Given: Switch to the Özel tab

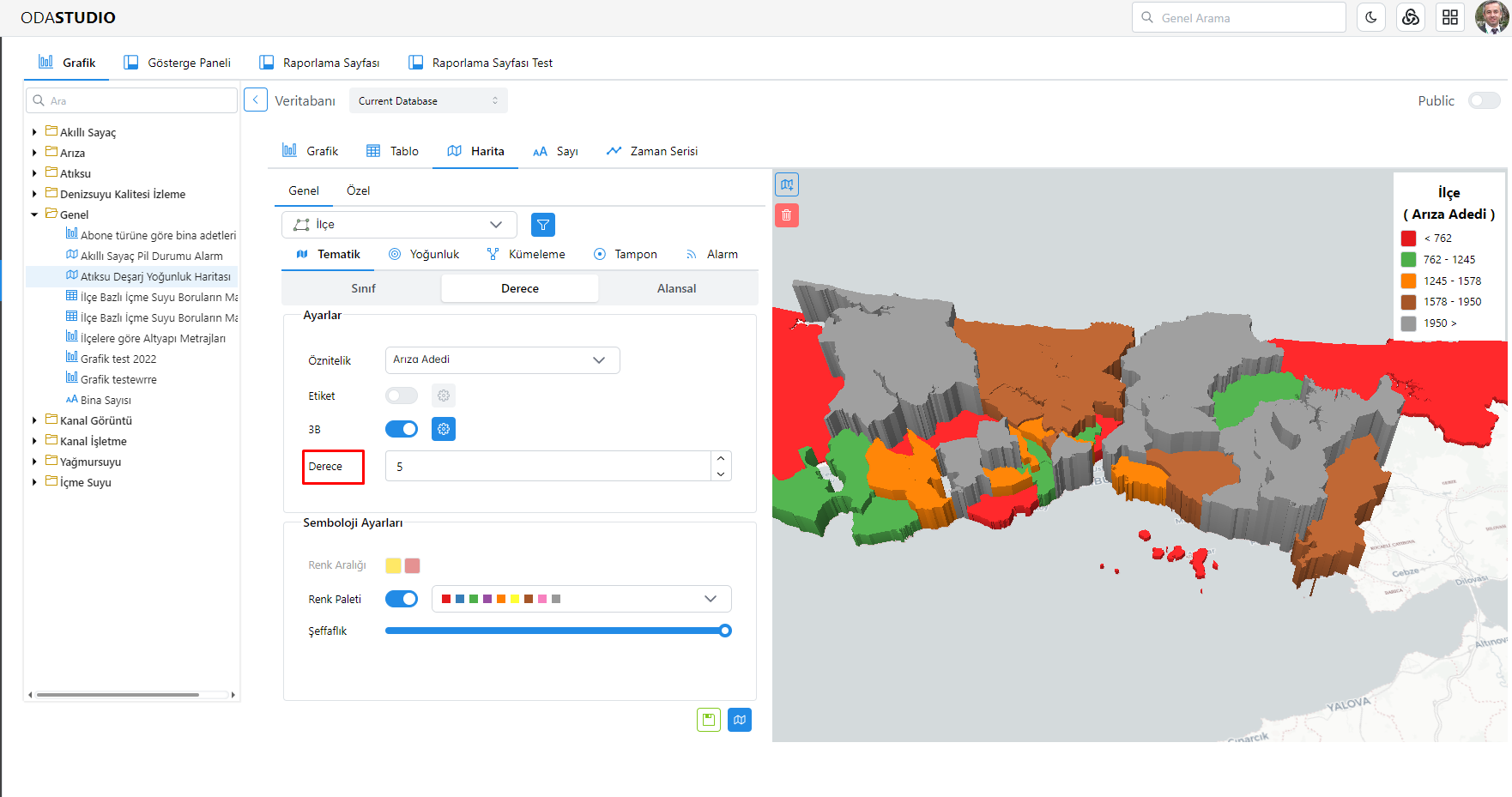Looking at the screenshot, I should 358,190.
